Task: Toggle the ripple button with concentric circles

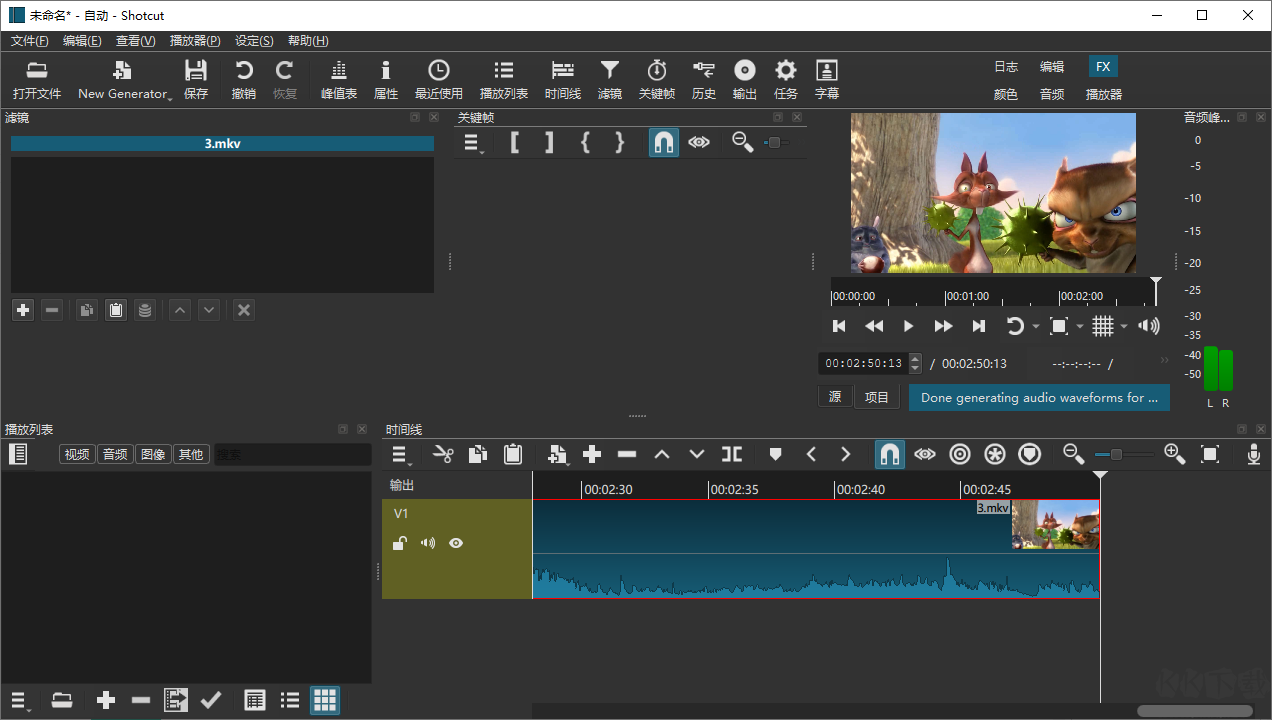Action: (x=960, y=454)
